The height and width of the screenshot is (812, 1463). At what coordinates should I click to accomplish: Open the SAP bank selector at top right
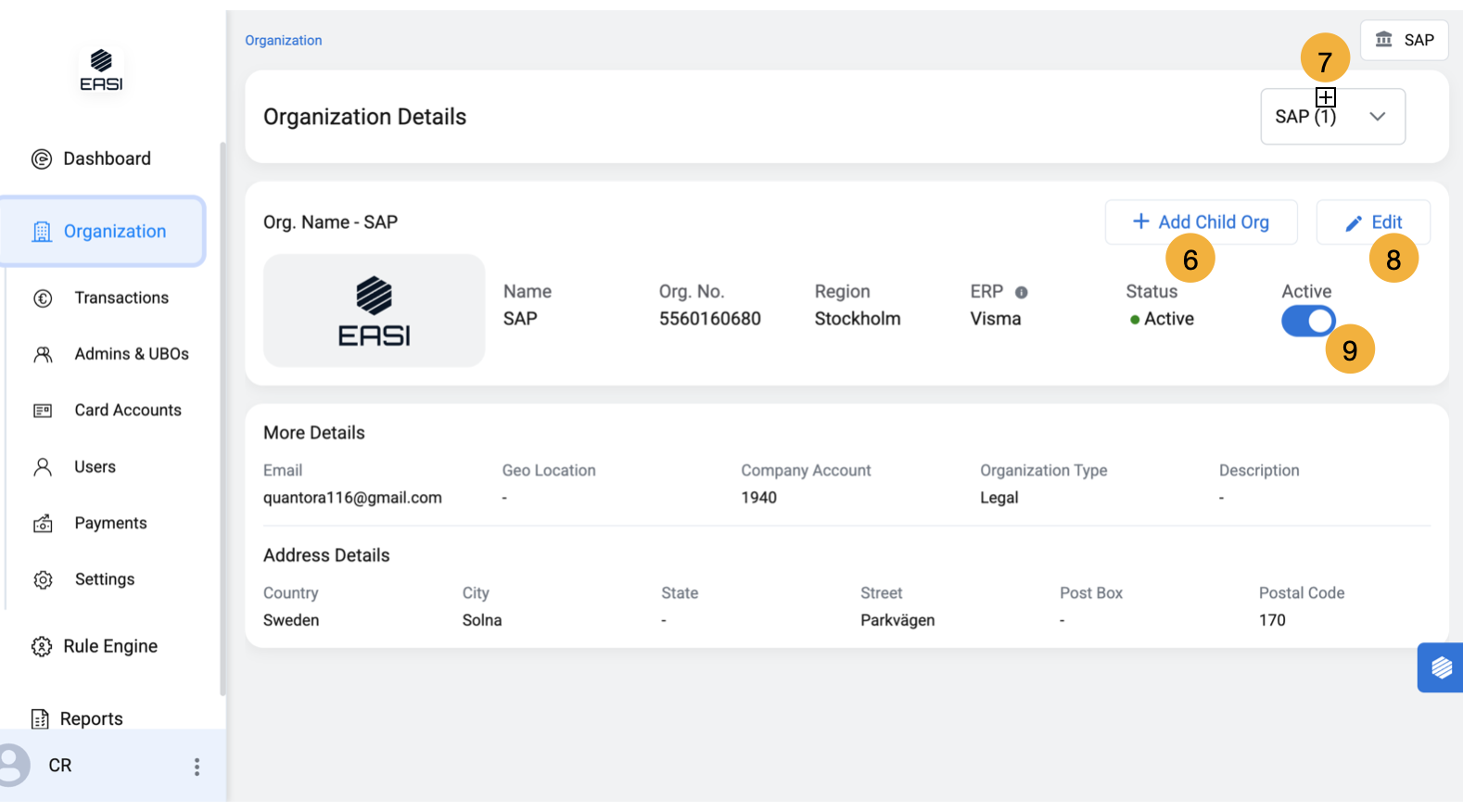(x=1404, y=40)
